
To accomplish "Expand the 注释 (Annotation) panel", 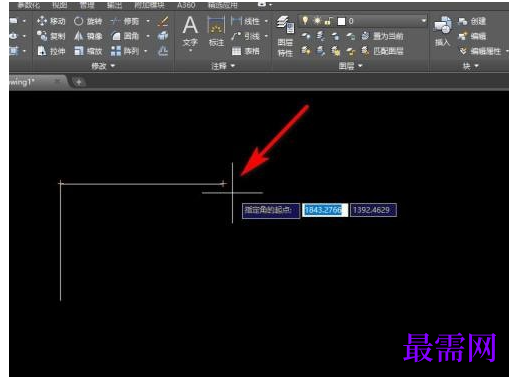I will (223, 66).
